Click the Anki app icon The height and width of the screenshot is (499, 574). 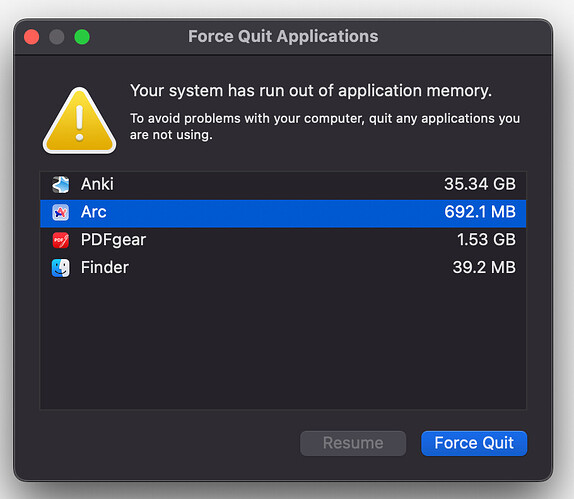tap(60, 184)
